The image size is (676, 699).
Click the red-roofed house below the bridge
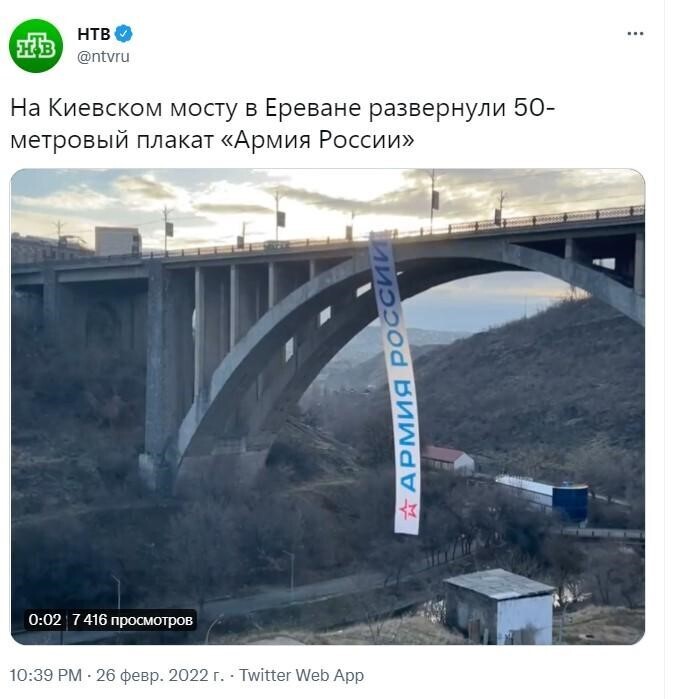(447, 460)
